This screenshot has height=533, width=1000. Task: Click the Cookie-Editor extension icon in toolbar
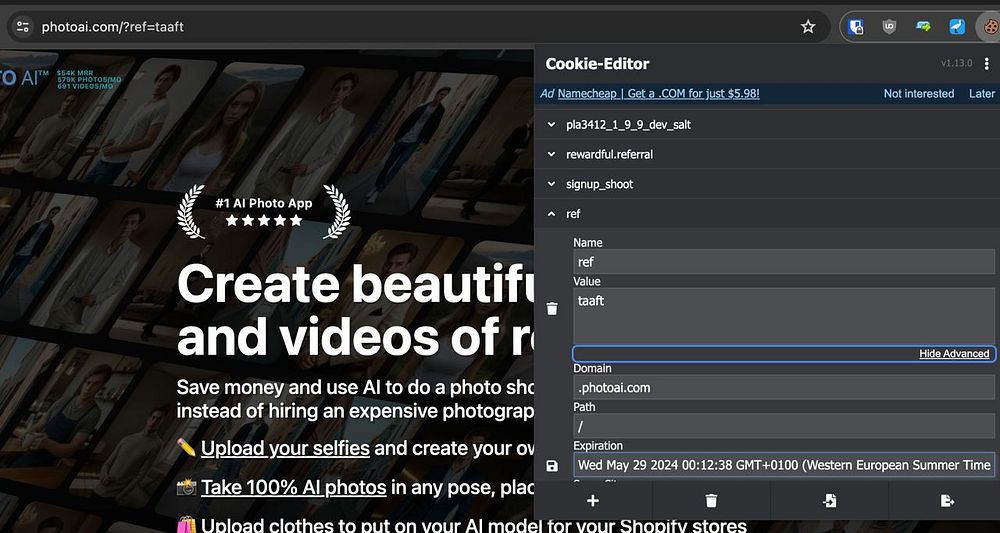tap(988, 27)
